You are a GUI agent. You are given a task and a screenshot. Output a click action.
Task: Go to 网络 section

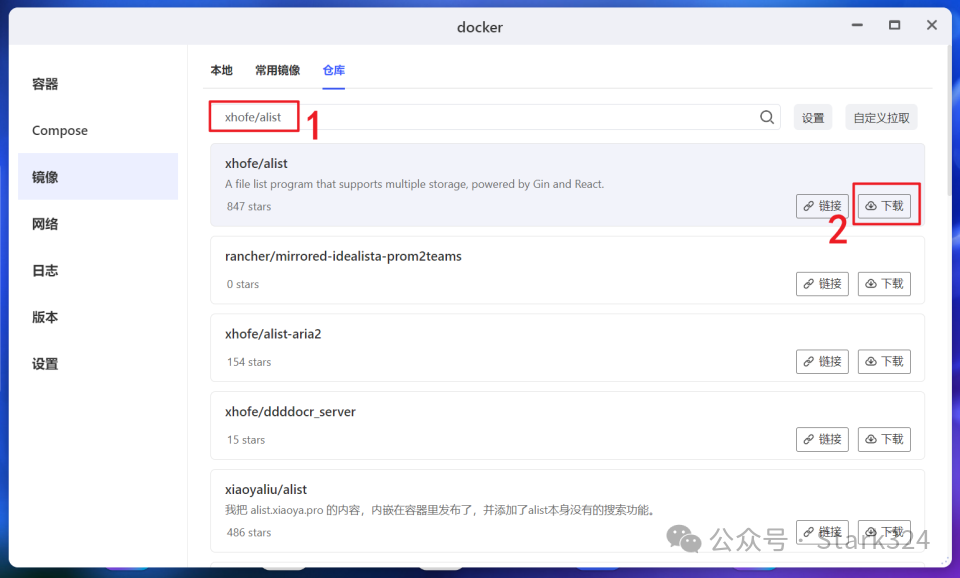tap(46, 224)
